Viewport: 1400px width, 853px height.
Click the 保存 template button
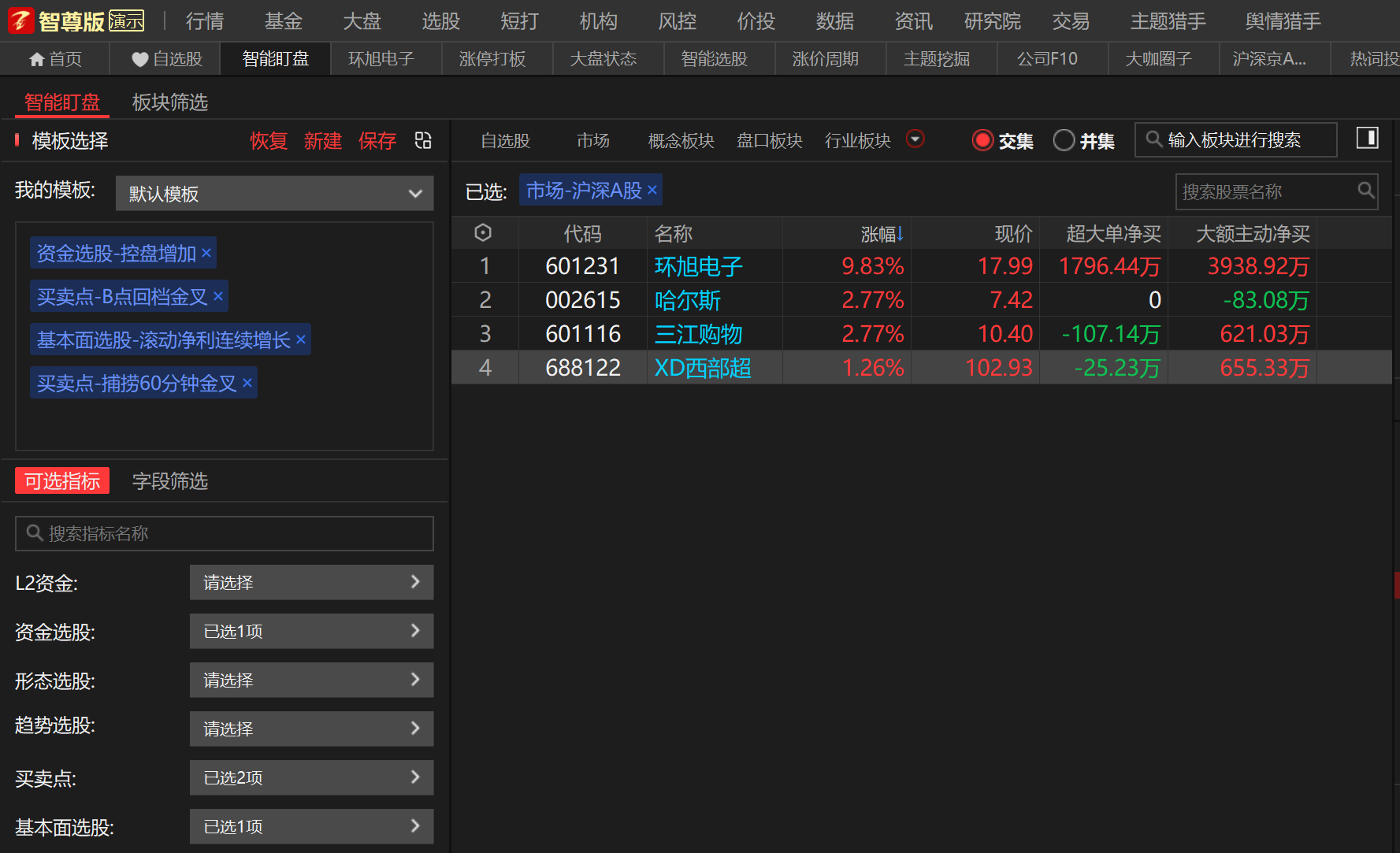[x=377, y=141]
